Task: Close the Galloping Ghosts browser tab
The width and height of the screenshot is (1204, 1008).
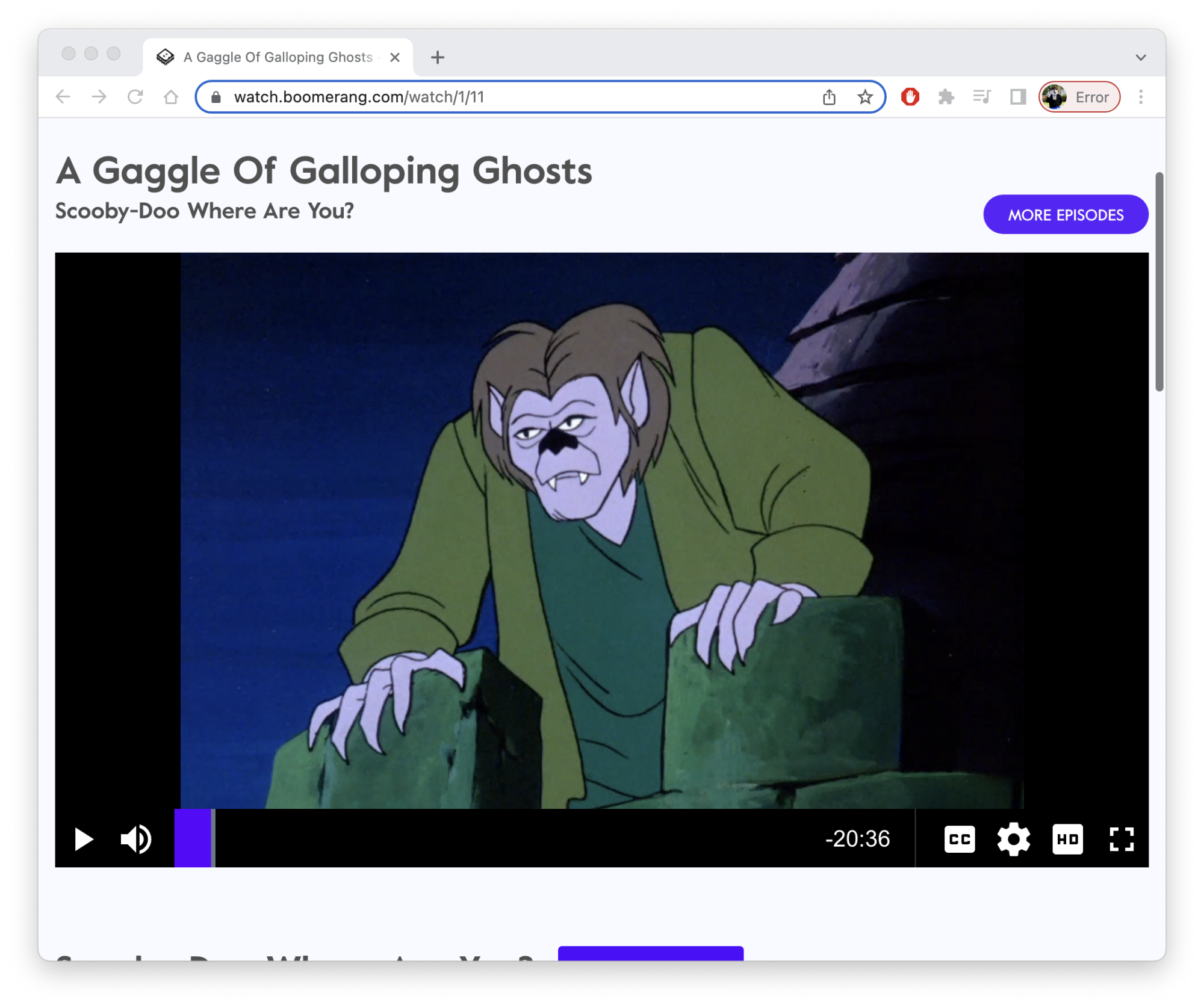Action: 395,57
